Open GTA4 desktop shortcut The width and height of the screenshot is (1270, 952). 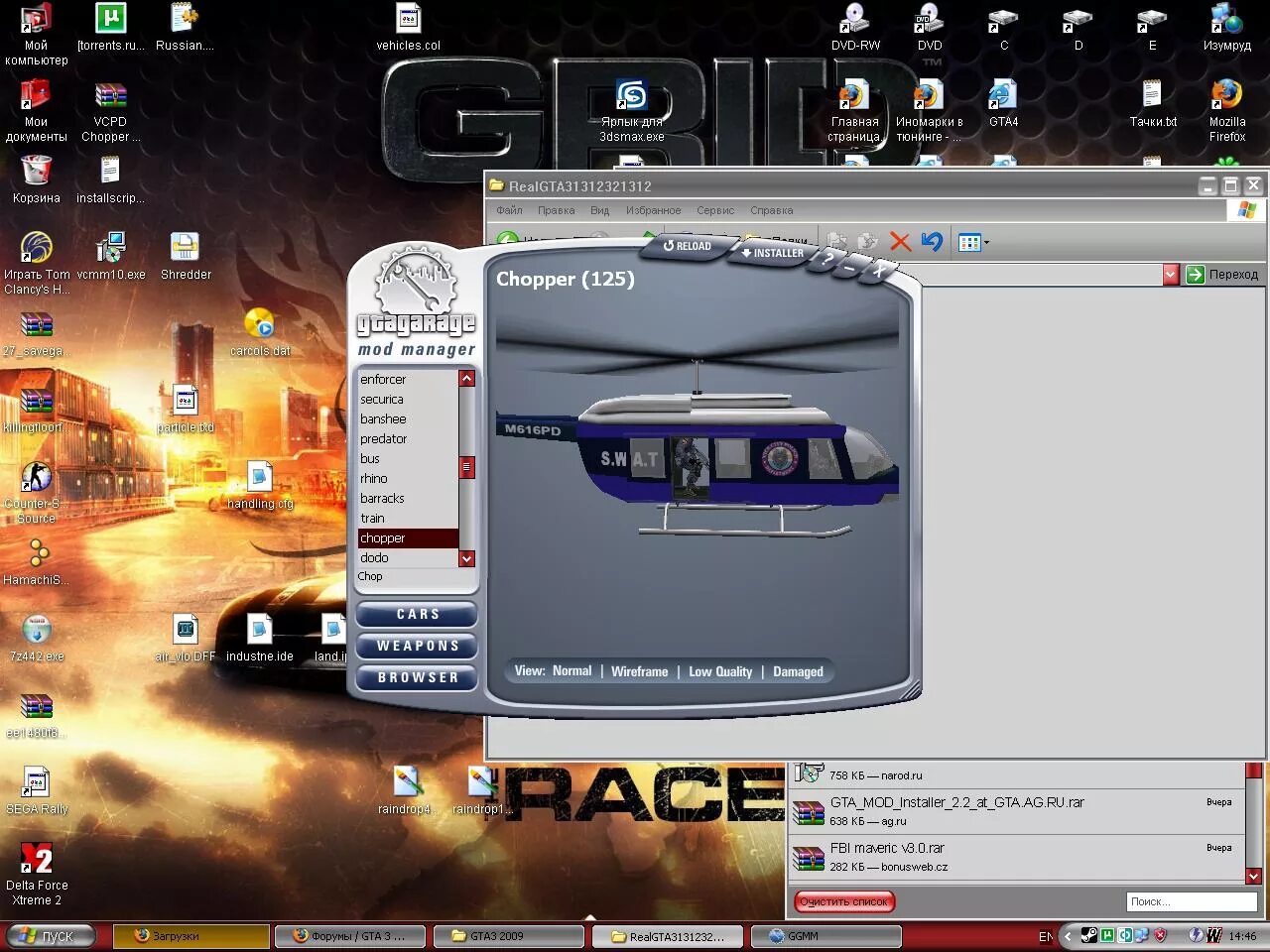point(1003,103)
